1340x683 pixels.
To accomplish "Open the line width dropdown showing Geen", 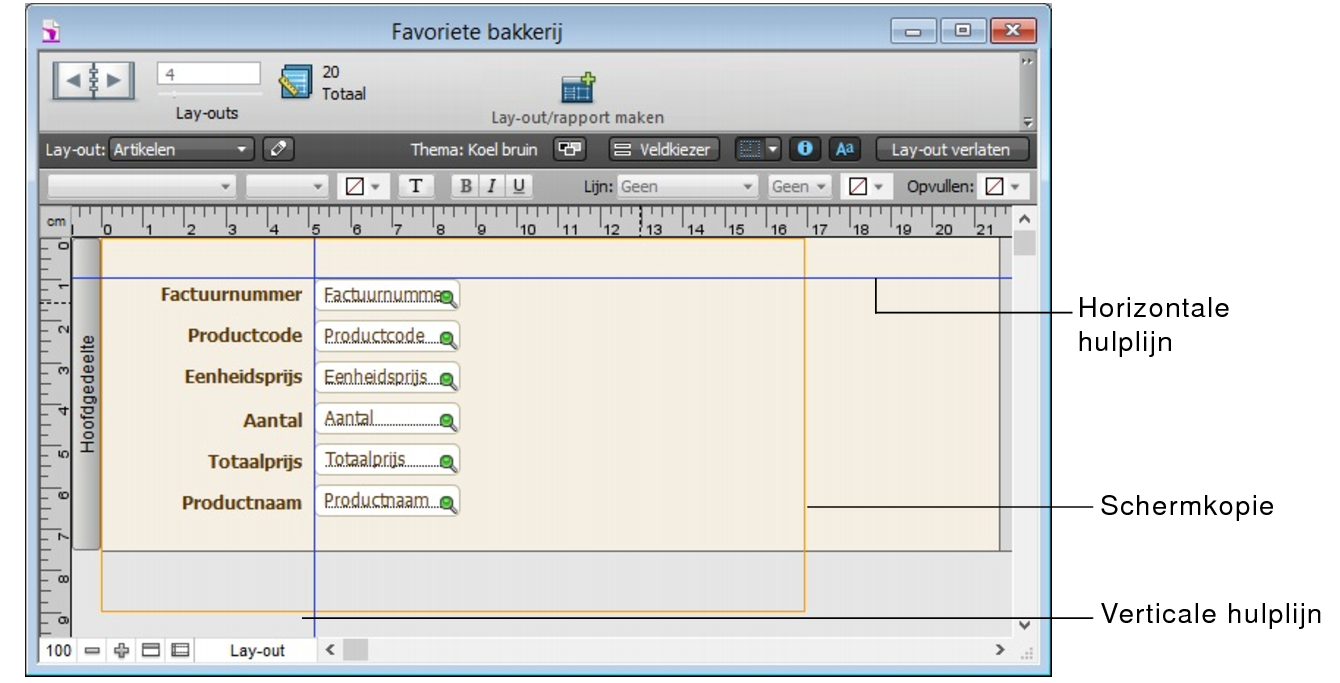I will coord(799,186).
